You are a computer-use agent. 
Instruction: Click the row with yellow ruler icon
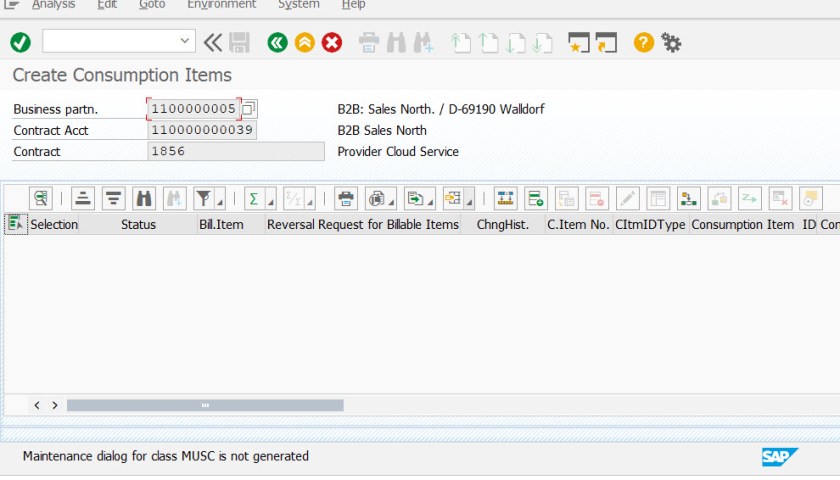(x=505, y=199)
